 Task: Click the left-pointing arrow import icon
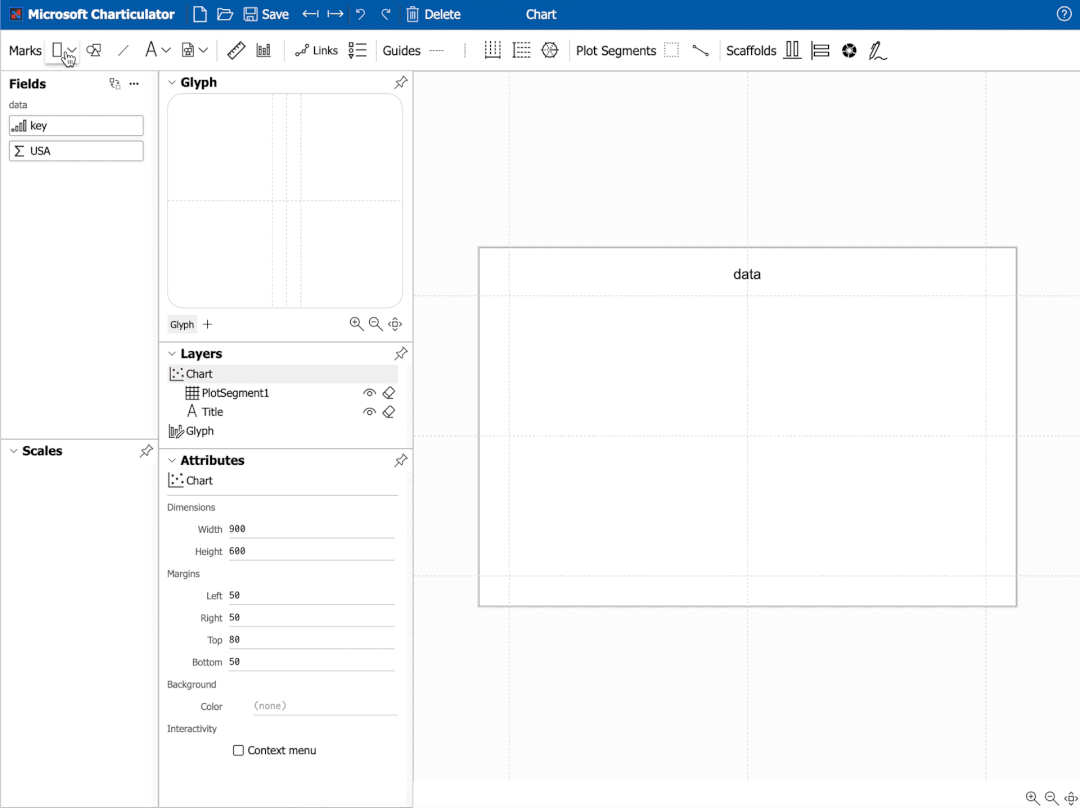(311, 14)
